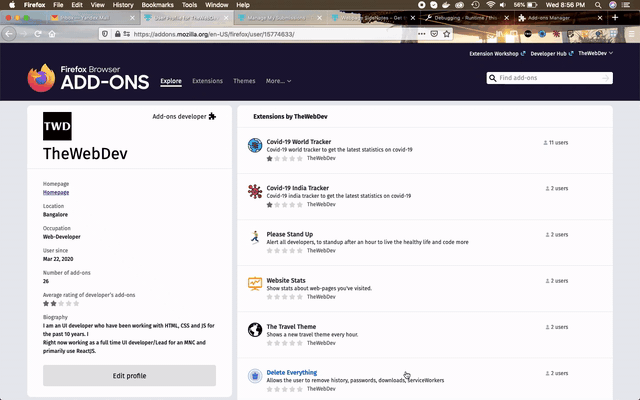Expand the More... navigation dropdown
The image size is (640, 400).
(278, 81)
